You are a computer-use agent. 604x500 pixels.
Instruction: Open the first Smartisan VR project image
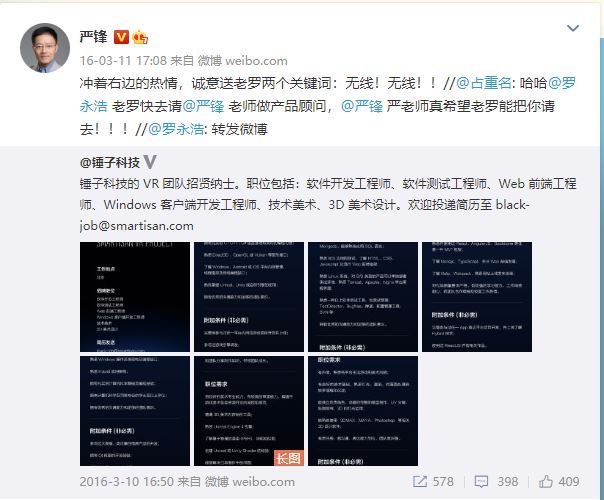[135, 297]
